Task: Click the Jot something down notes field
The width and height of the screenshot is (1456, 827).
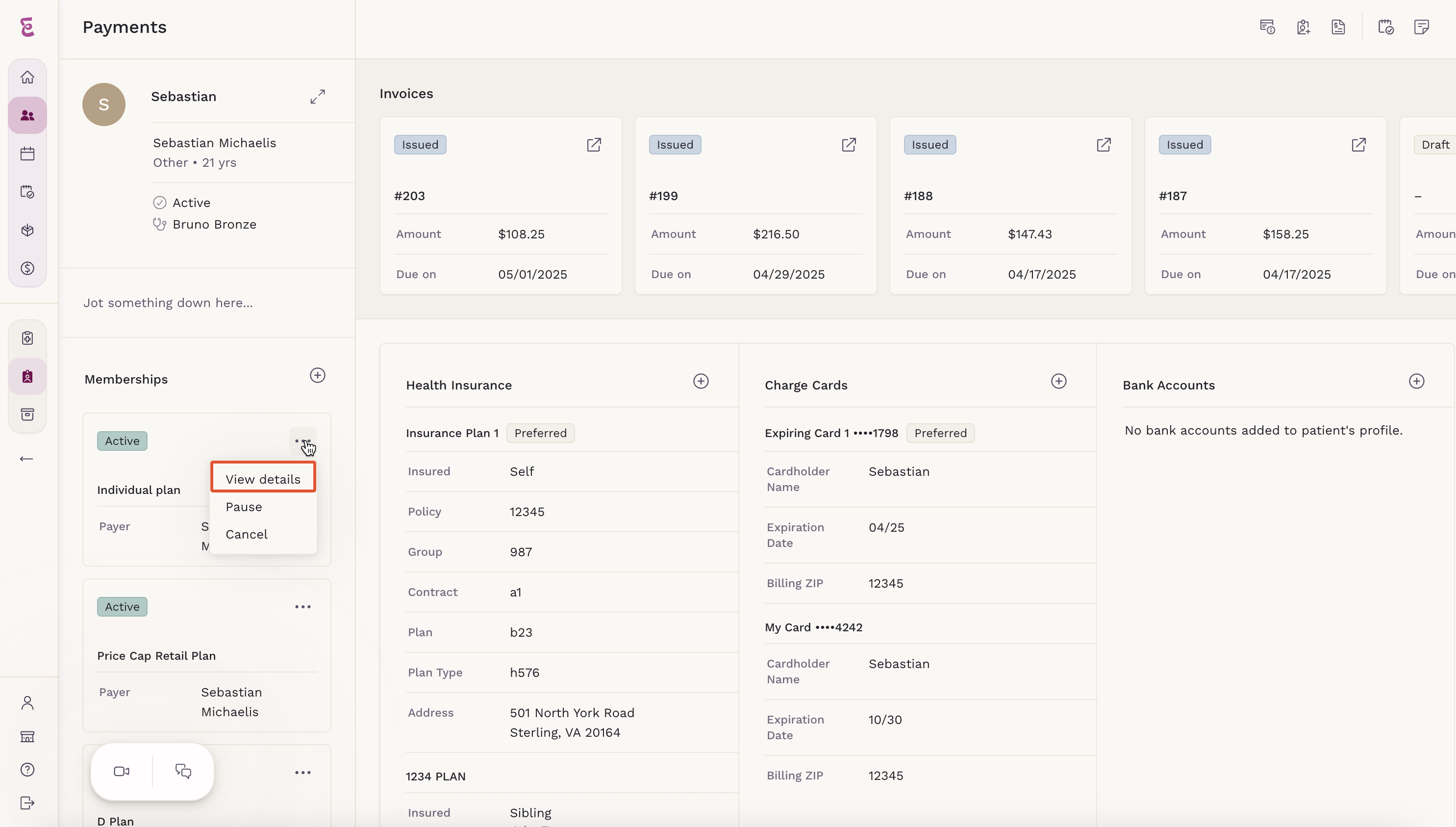Action: 168,303
